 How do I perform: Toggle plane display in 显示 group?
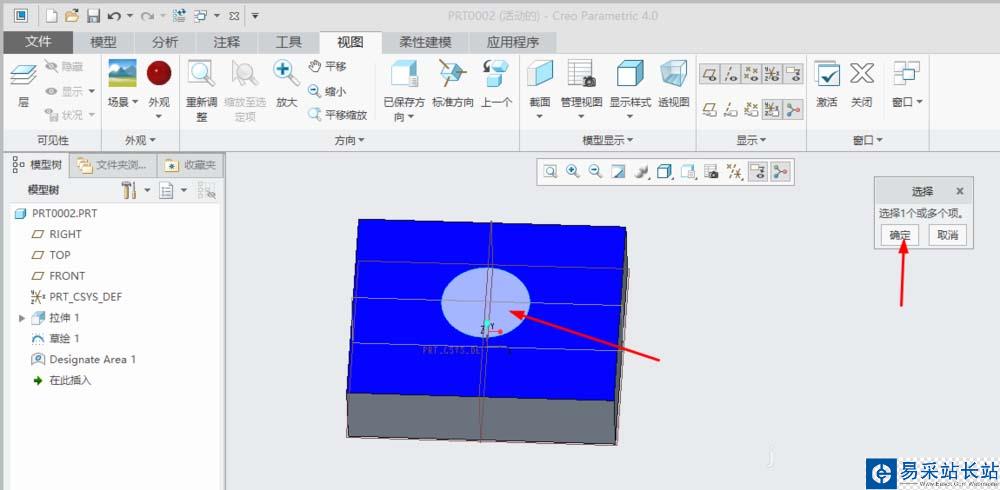(710, 74)
